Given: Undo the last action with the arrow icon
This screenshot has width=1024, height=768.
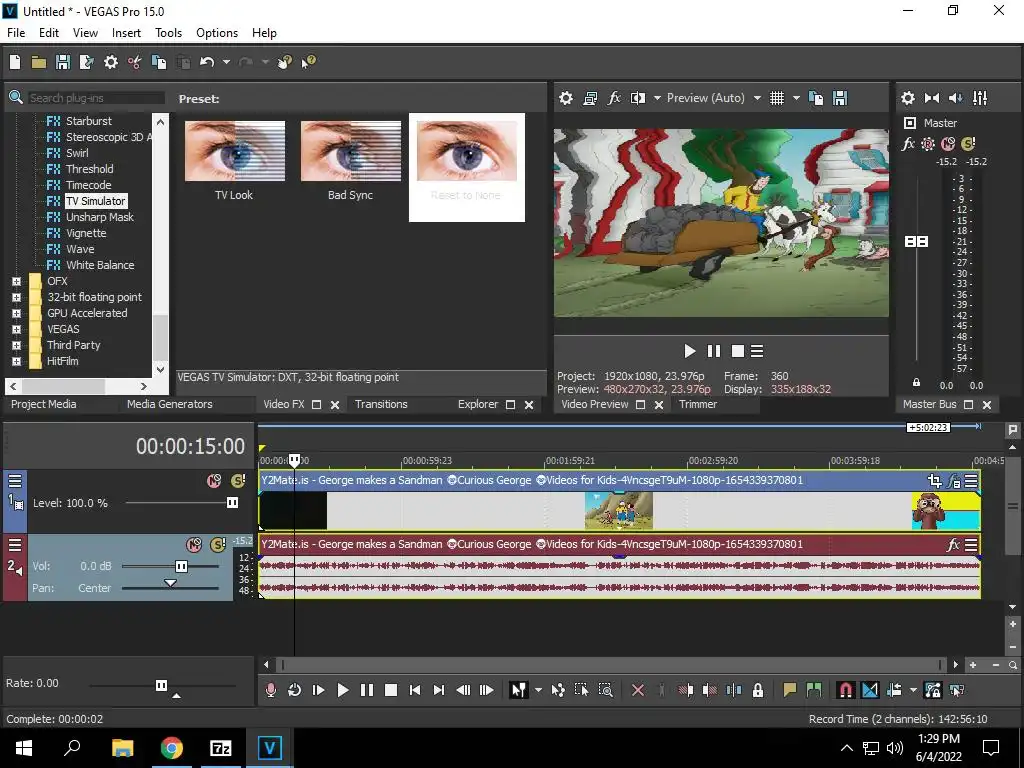Looking at the screenshot, I should pyautogui.click(x=207, y=62).
